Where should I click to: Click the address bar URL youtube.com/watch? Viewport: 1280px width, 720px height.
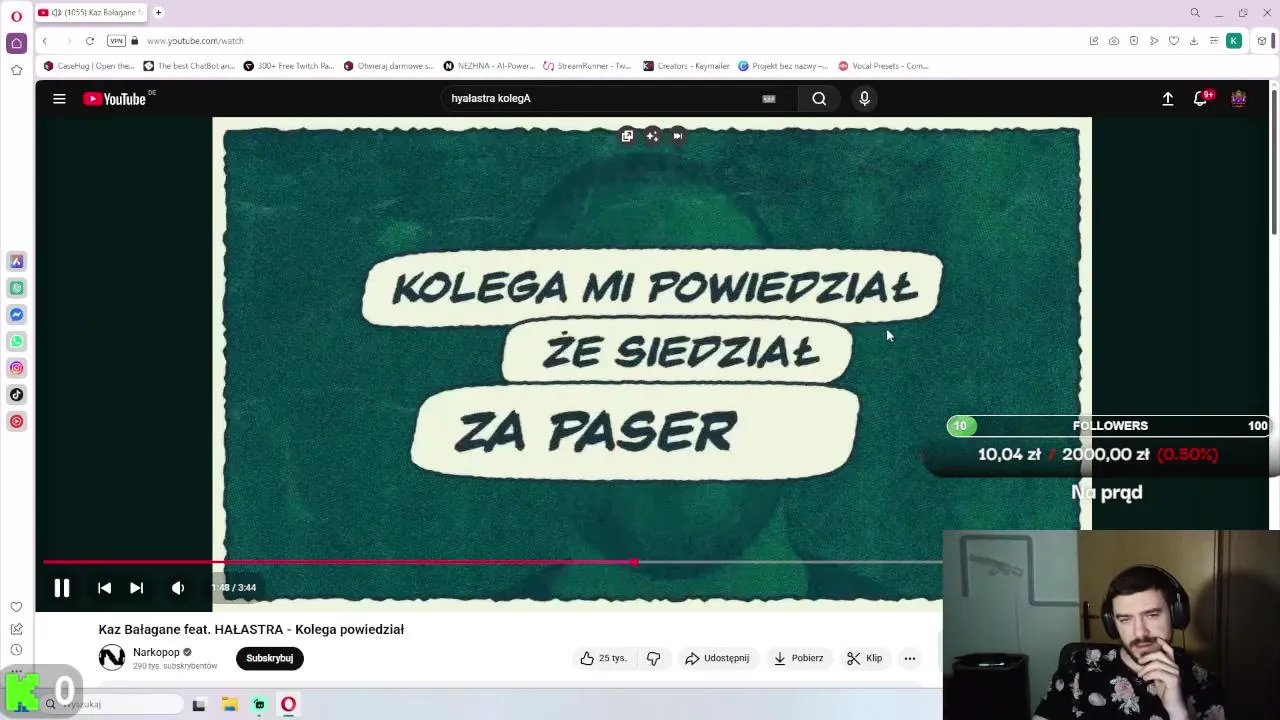(195, 41)
